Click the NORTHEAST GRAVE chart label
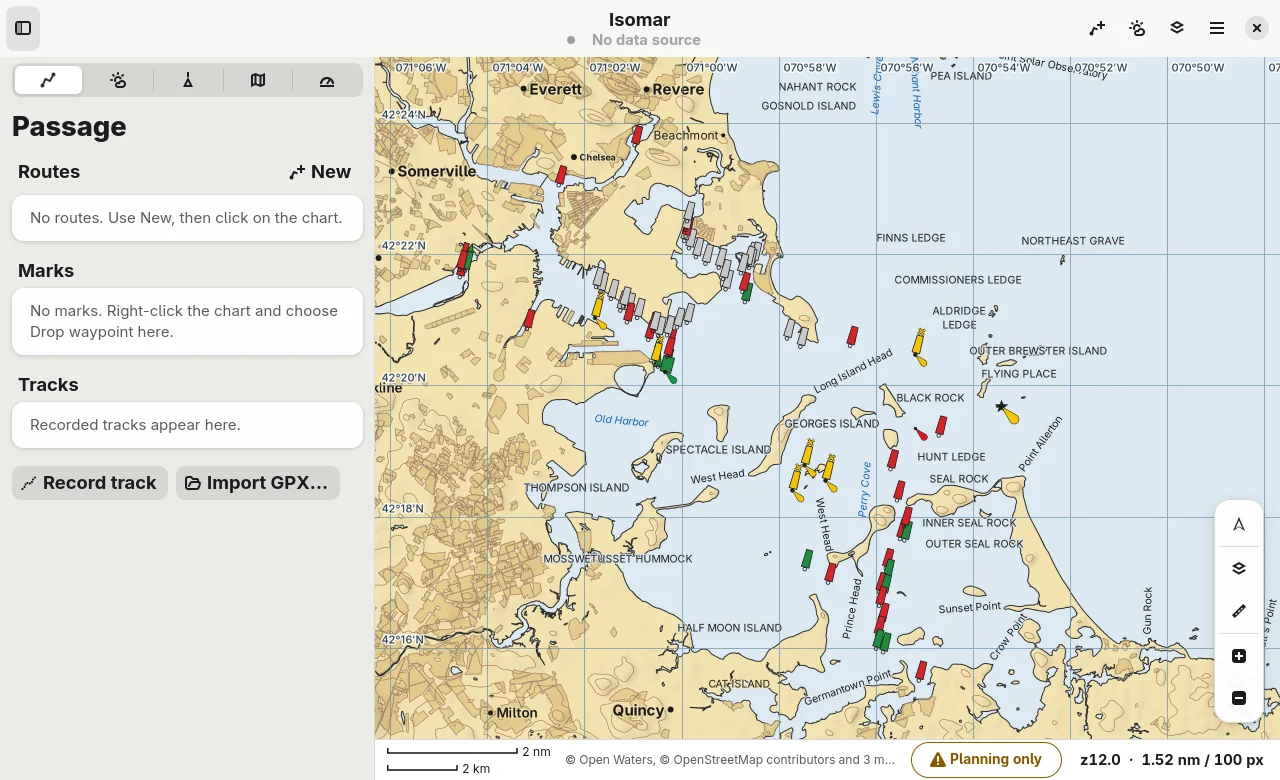Image resolution: width=1280 pixels, height=780 pixels. click(1073, 241)
